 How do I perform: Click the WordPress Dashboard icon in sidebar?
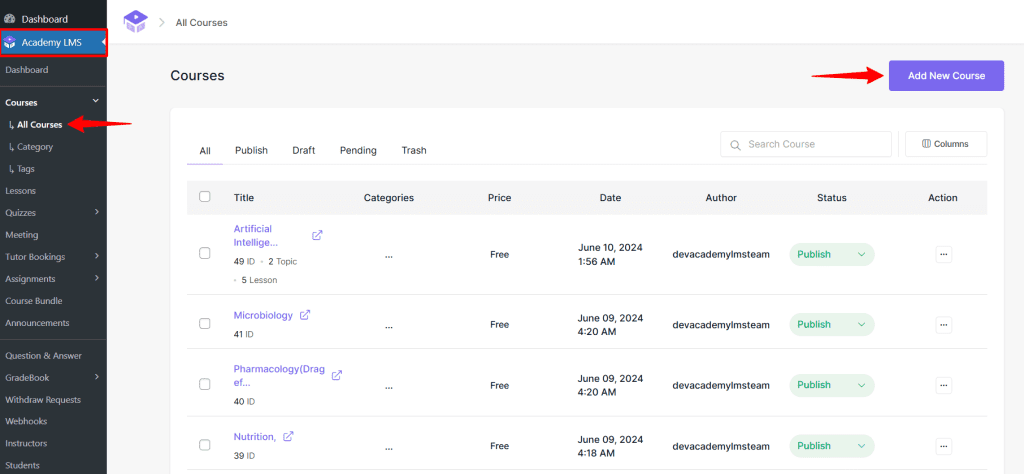pos(11,19)
